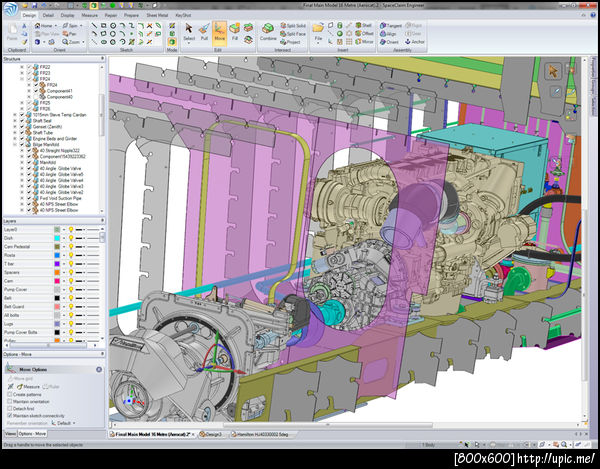This screenshot has width=600, height=469.
Task: Pick the Line sketch tool
Action: (x=94, y=26)
